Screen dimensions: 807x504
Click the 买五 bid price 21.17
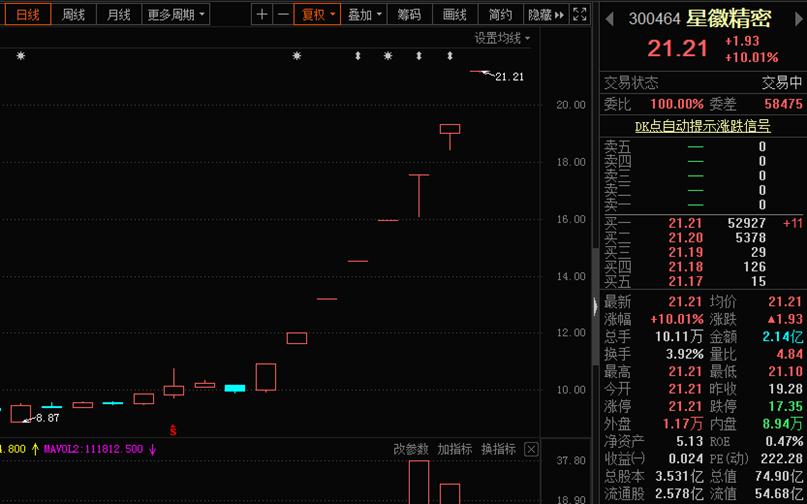(685, 281)
